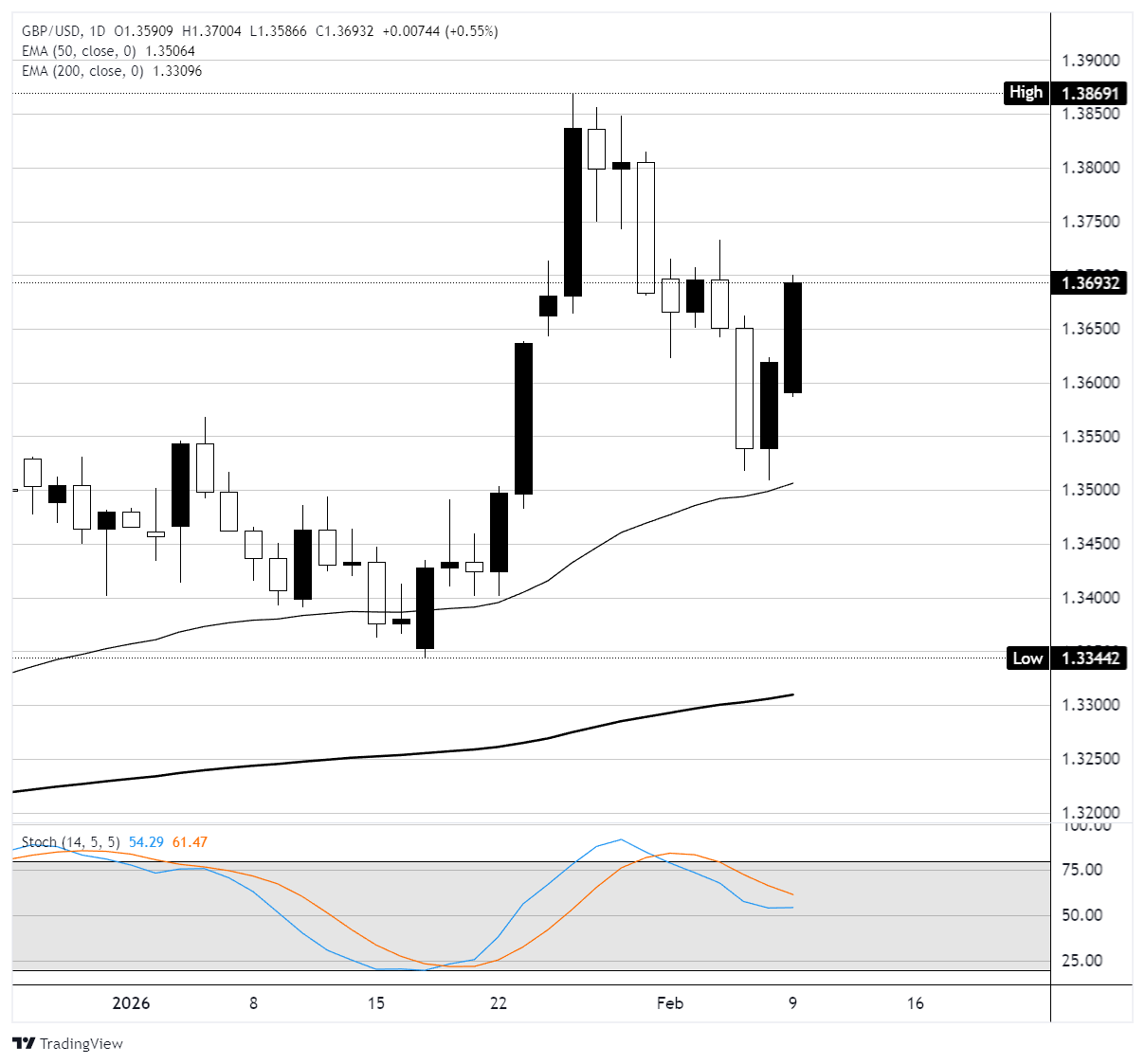Click the 75.00 level on stochastic scale
The width and height of the screenshot is (1145, 1064).
click(x=1081, y=870)
